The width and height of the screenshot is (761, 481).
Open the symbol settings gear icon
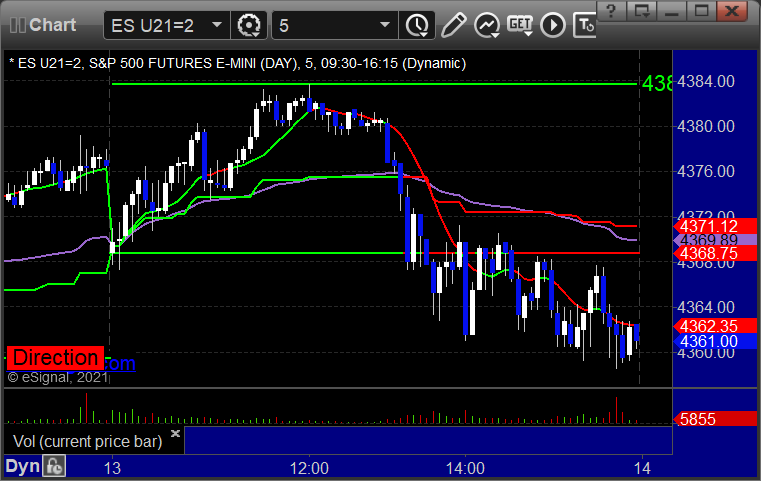[x=249, y=25]
